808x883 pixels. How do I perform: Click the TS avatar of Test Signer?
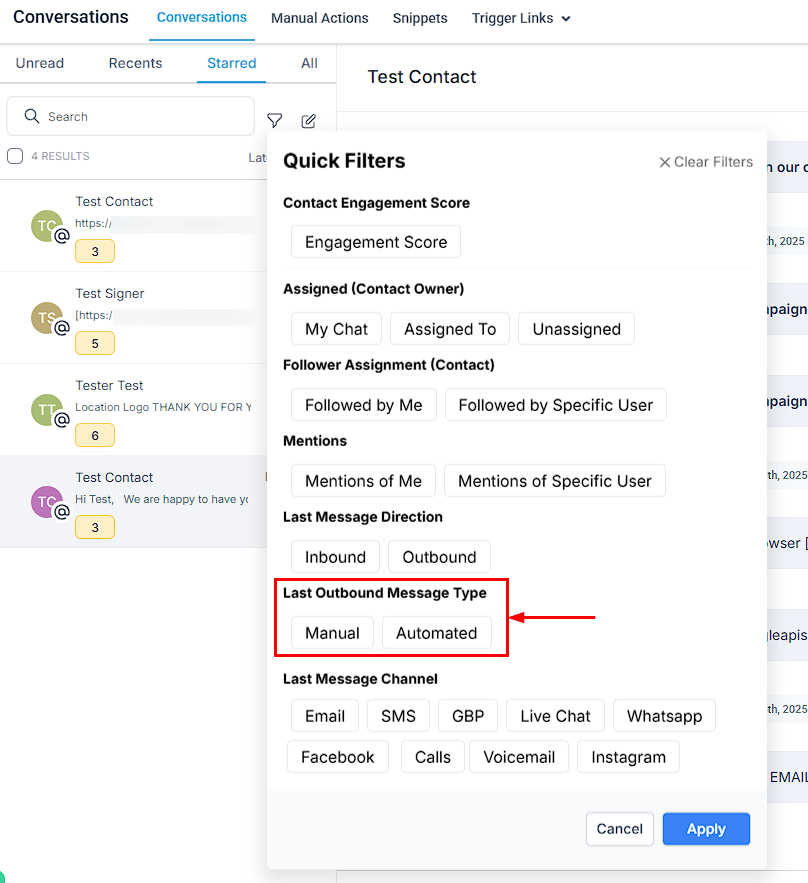[x=47, y=318]
